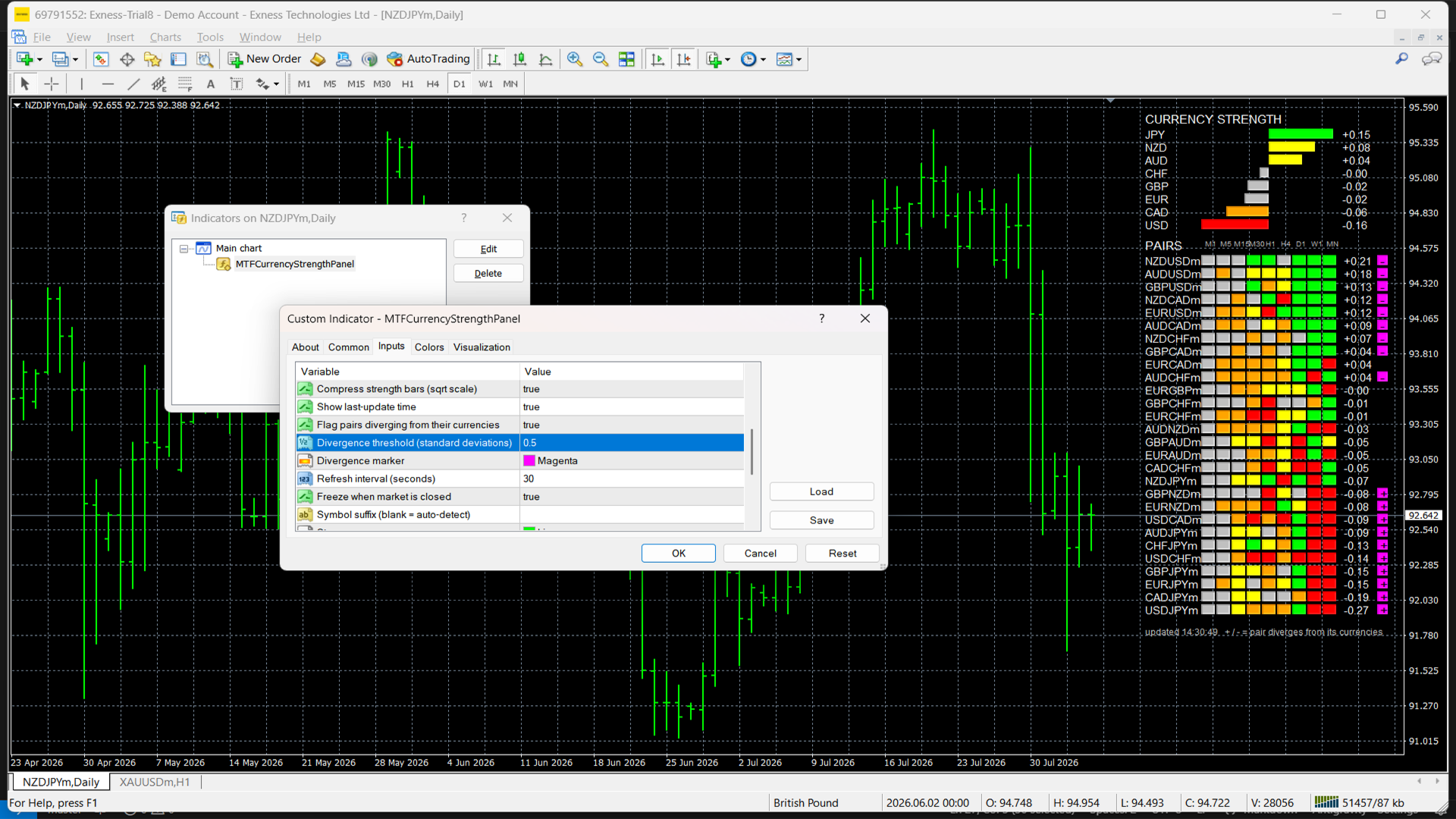The image size is (1456, 819).
Task: Tile chart windows icon
Action: 626,59
